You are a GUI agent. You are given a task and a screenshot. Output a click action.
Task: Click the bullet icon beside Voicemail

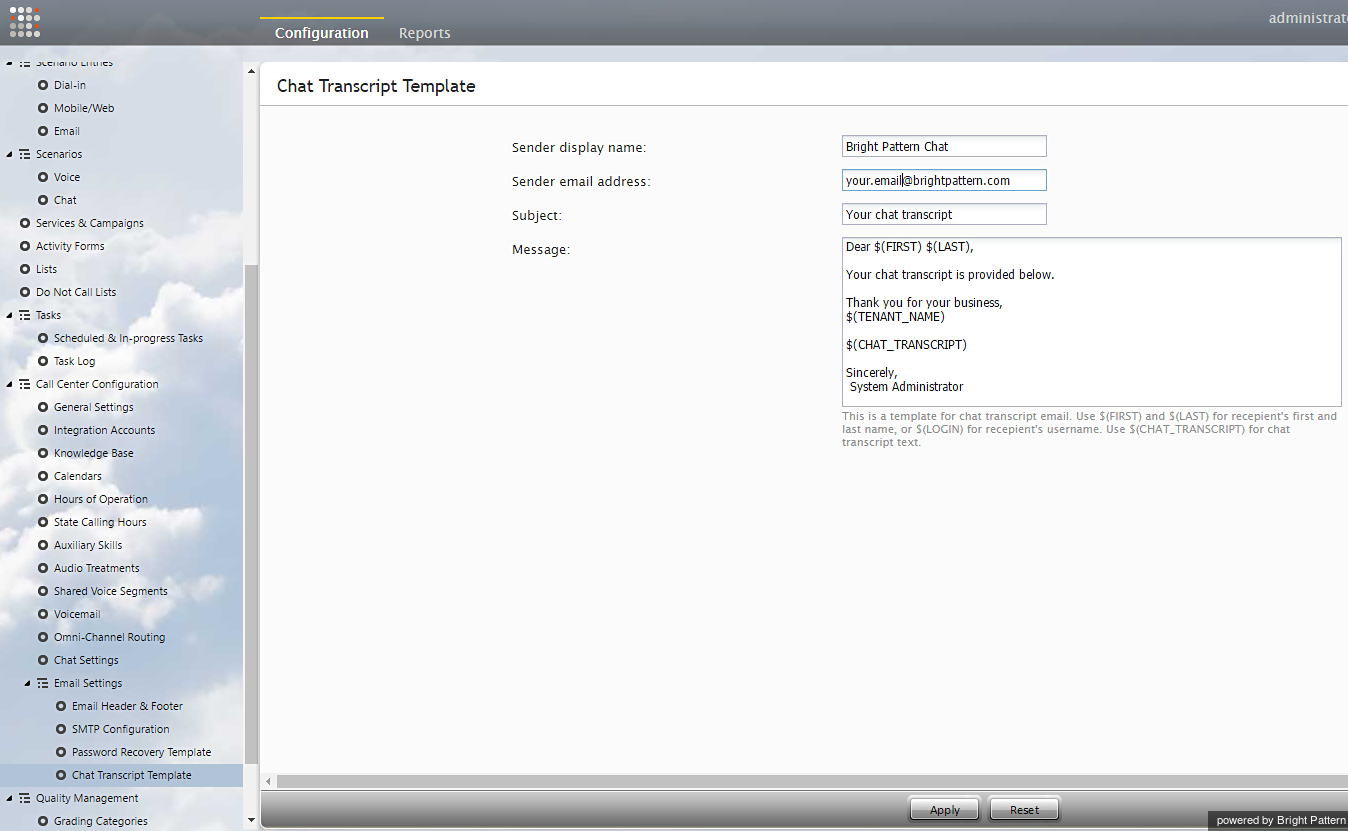(43, 614)
